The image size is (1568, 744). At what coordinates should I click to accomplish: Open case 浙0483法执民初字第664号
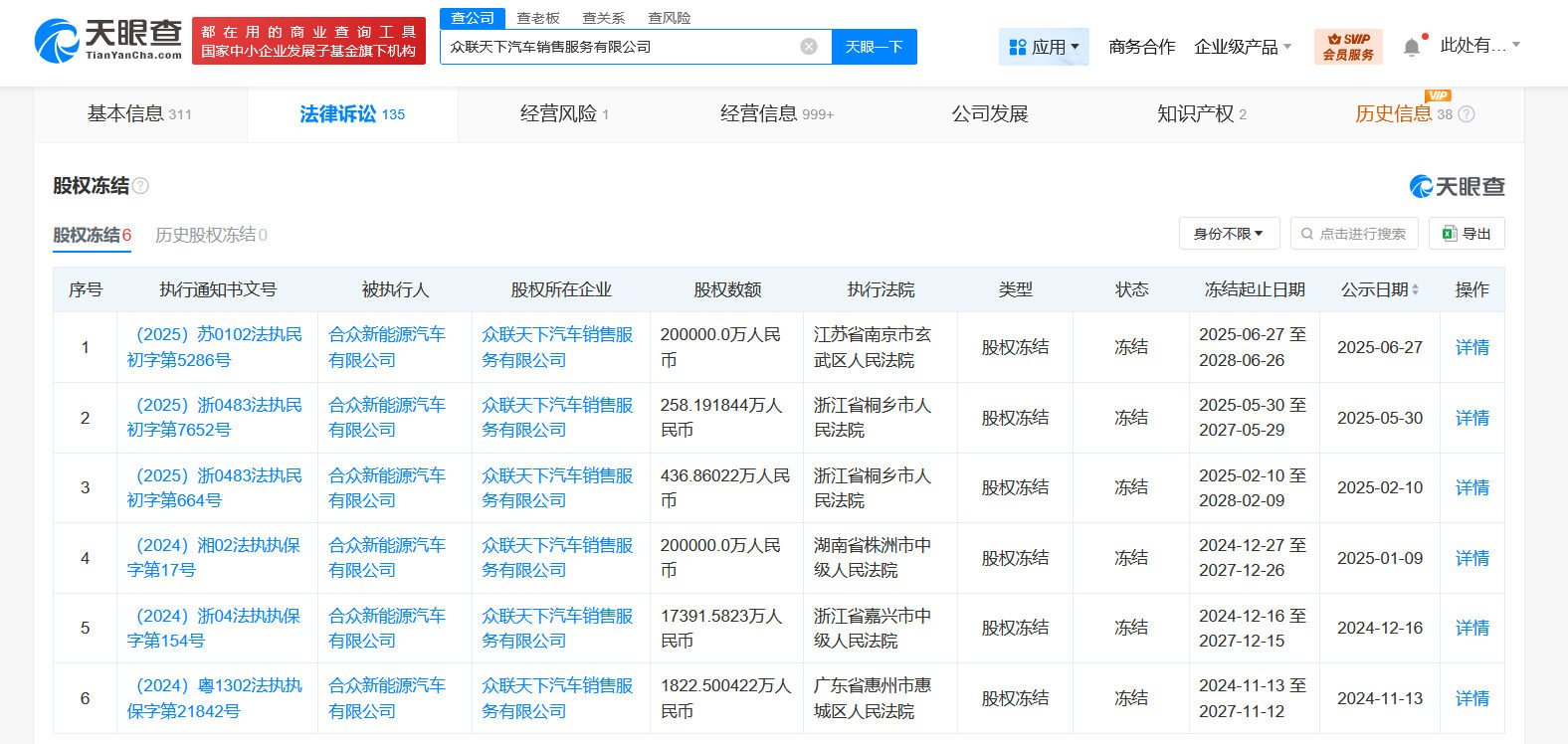(215, 487)
